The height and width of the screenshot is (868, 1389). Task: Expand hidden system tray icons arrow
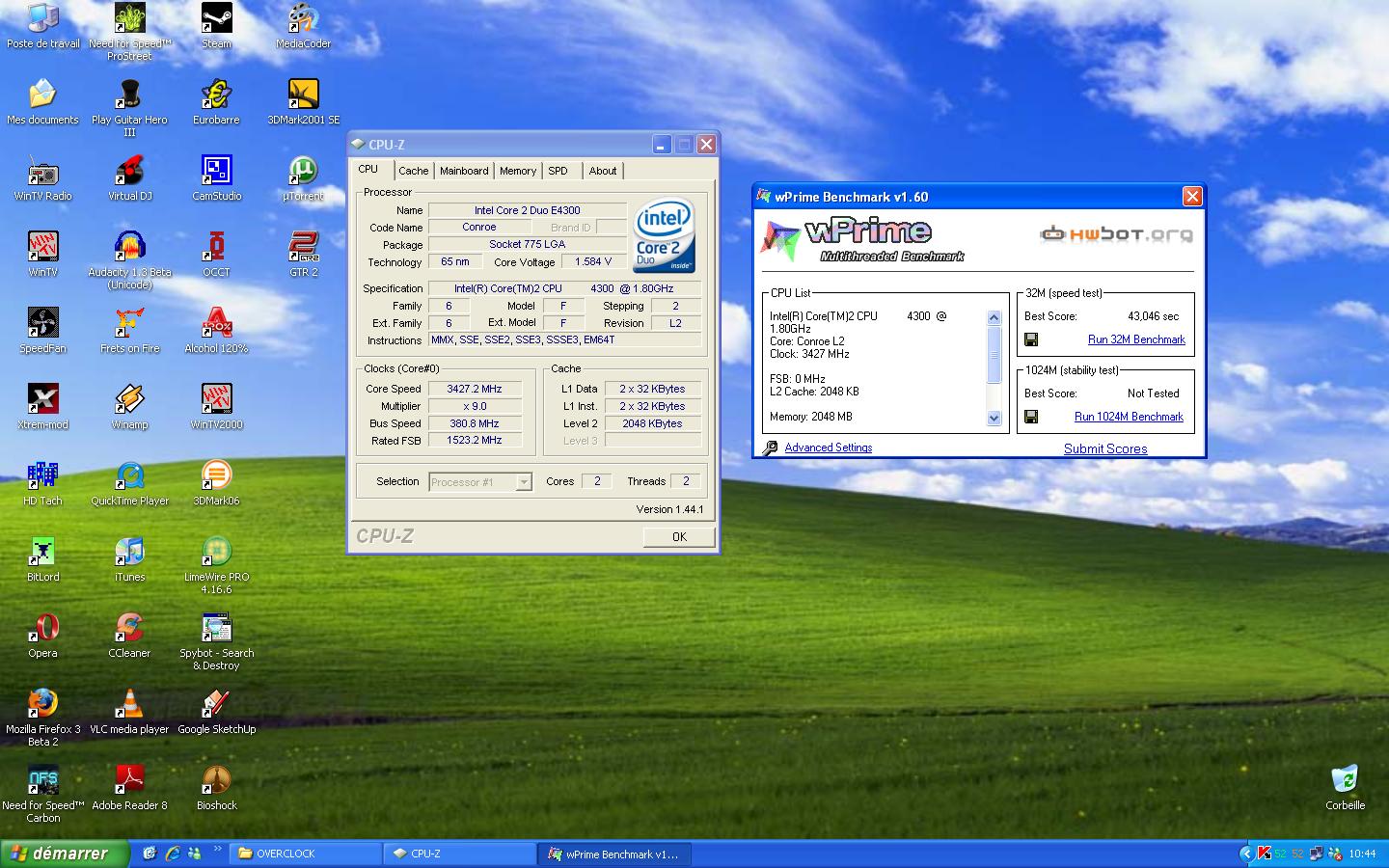point(1245,854)
